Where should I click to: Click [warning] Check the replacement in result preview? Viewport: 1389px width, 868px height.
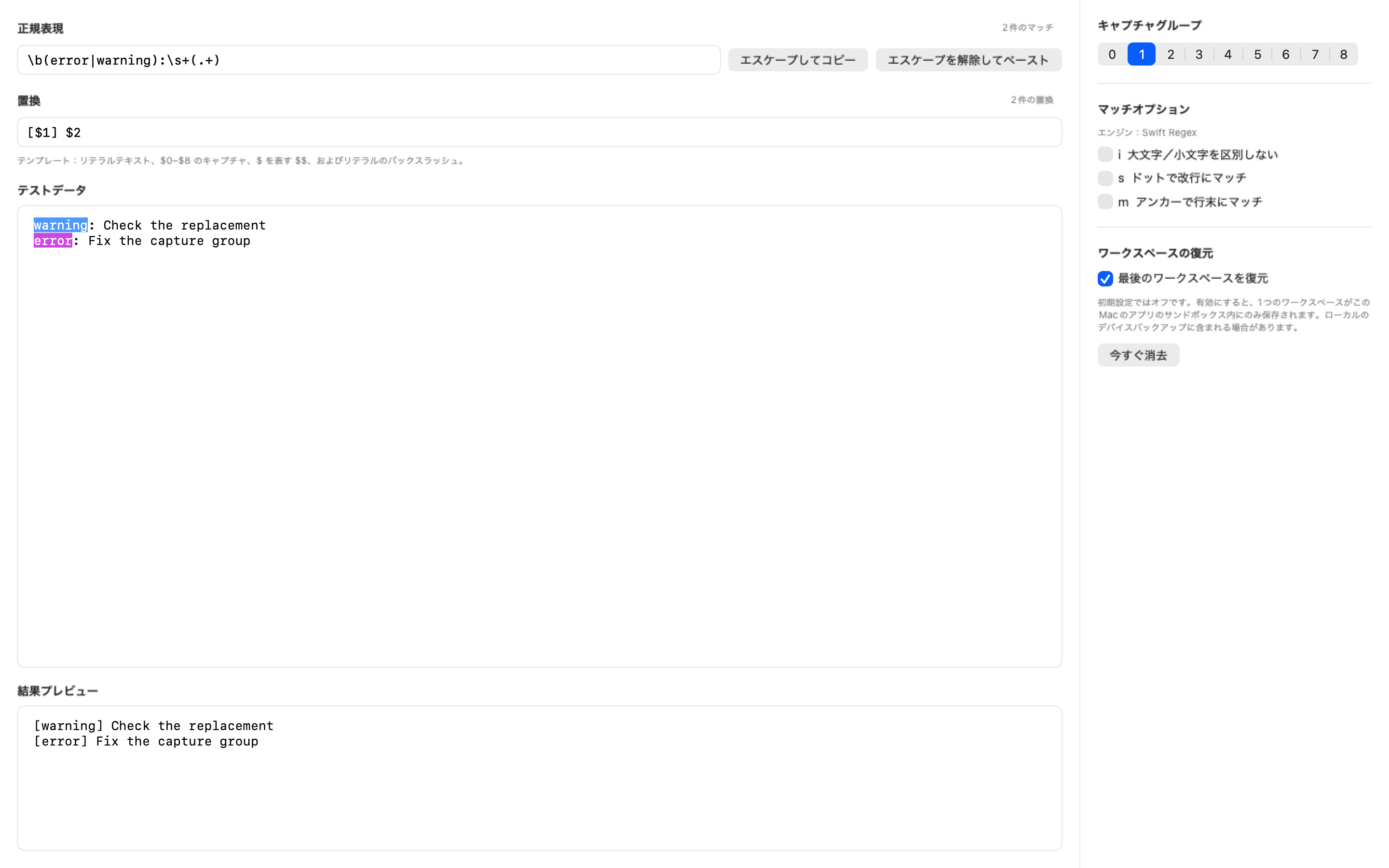(x=154, y=726)
